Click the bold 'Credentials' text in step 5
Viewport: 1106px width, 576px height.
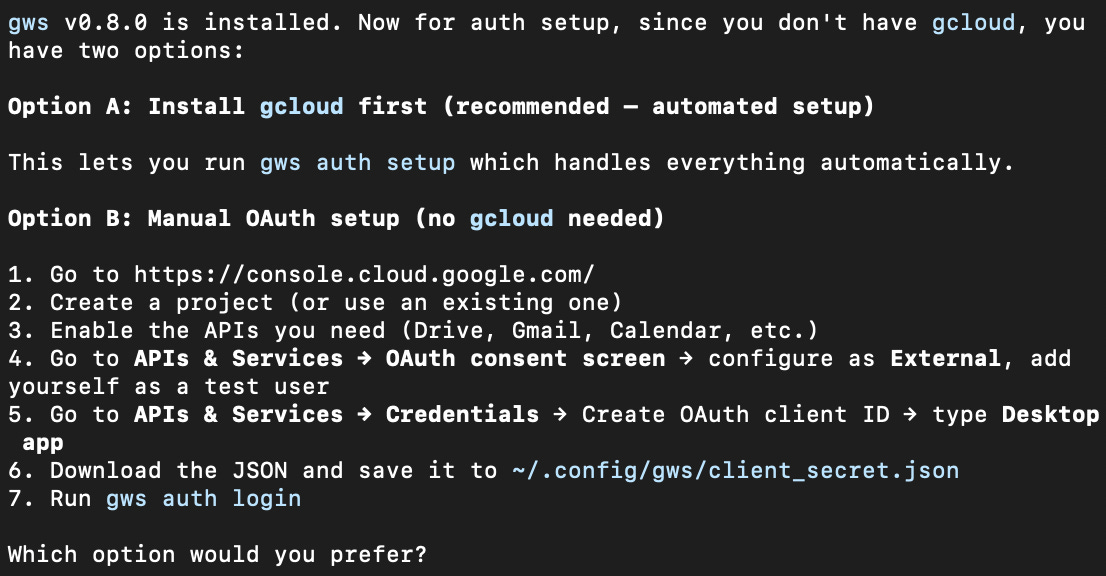point(462,414)
